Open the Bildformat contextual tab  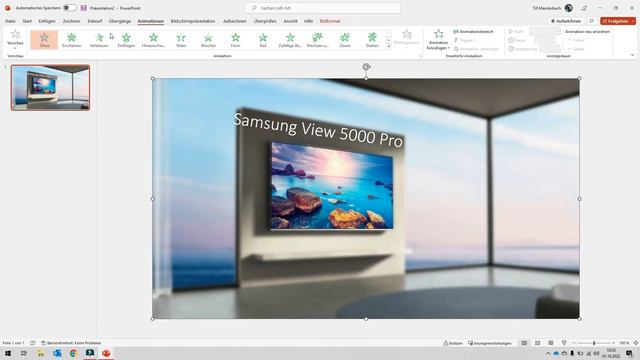point(330,21)
